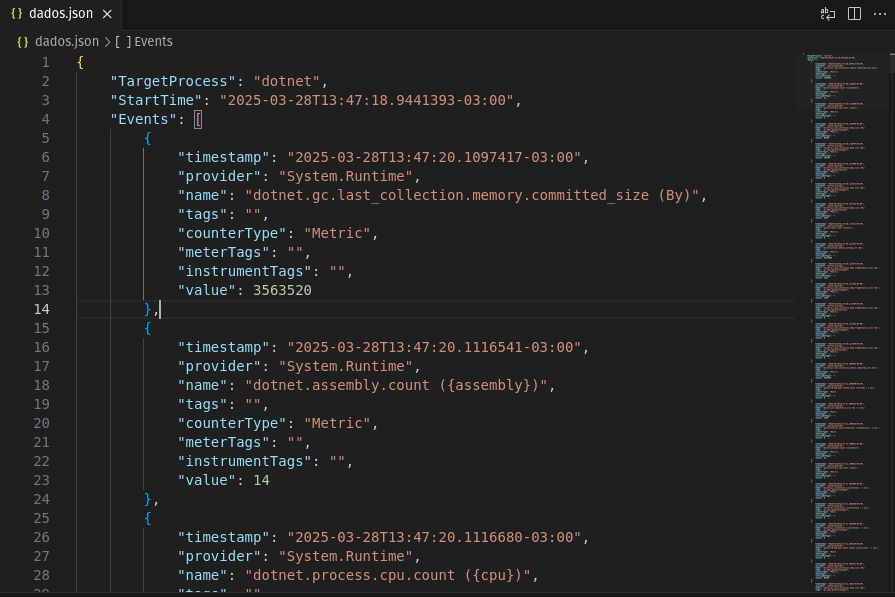Click the "Events" key on line 4
Viewport: 895px width, 597px height.
tap(143, 119)
